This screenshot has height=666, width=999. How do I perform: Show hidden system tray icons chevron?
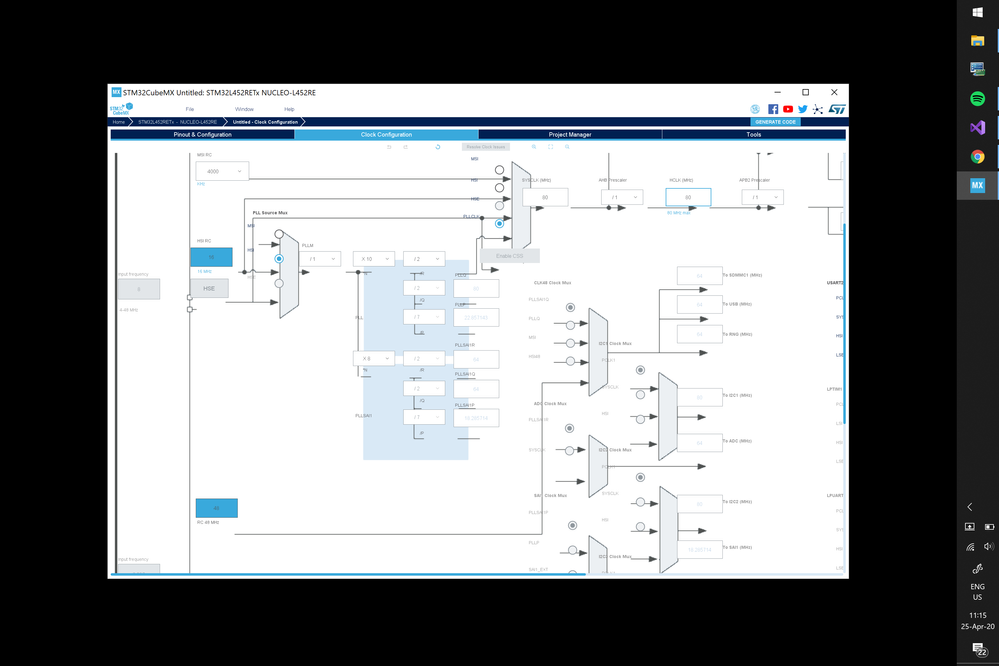(x=970, y=507)
